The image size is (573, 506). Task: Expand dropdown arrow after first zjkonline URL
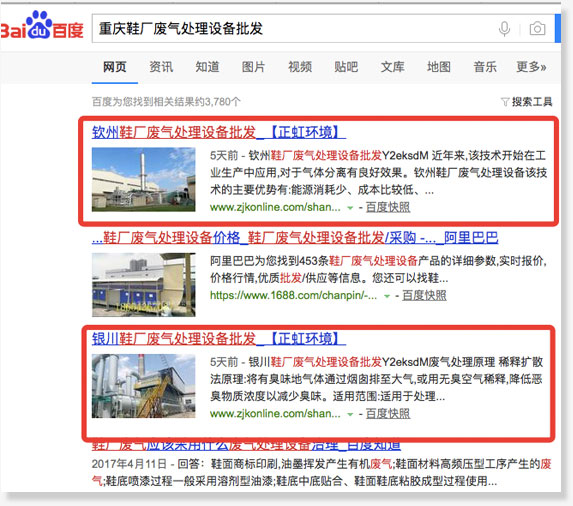[350, 208]
